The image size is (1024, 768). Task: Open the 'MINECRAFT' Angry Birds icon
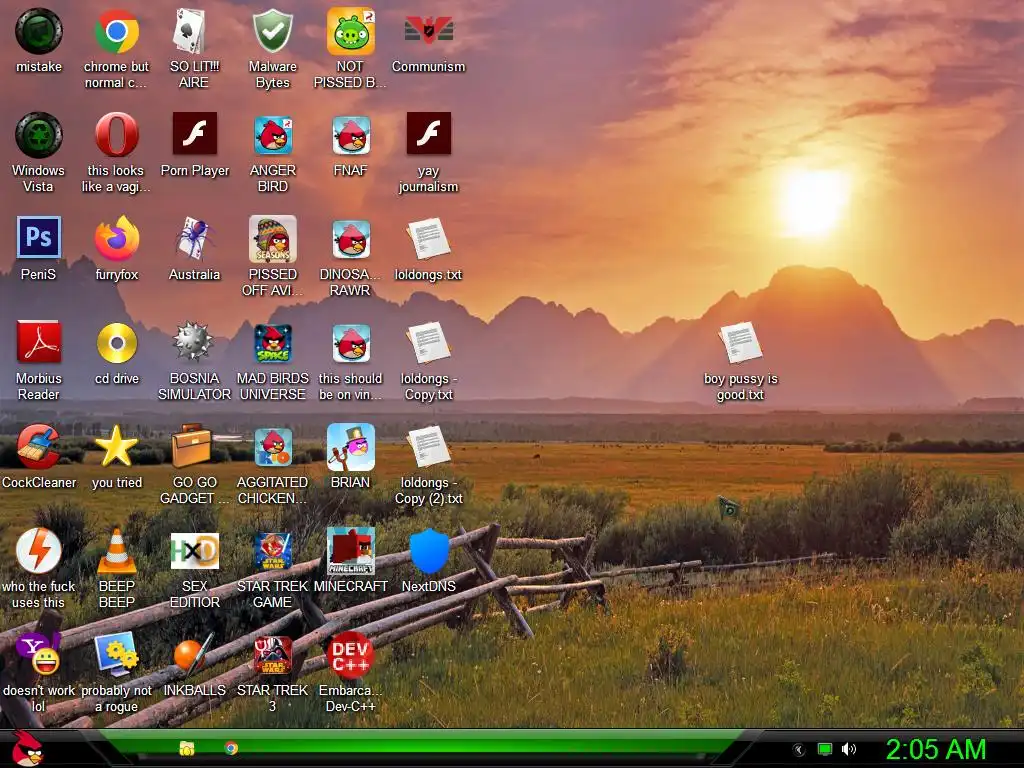point(351,551)
